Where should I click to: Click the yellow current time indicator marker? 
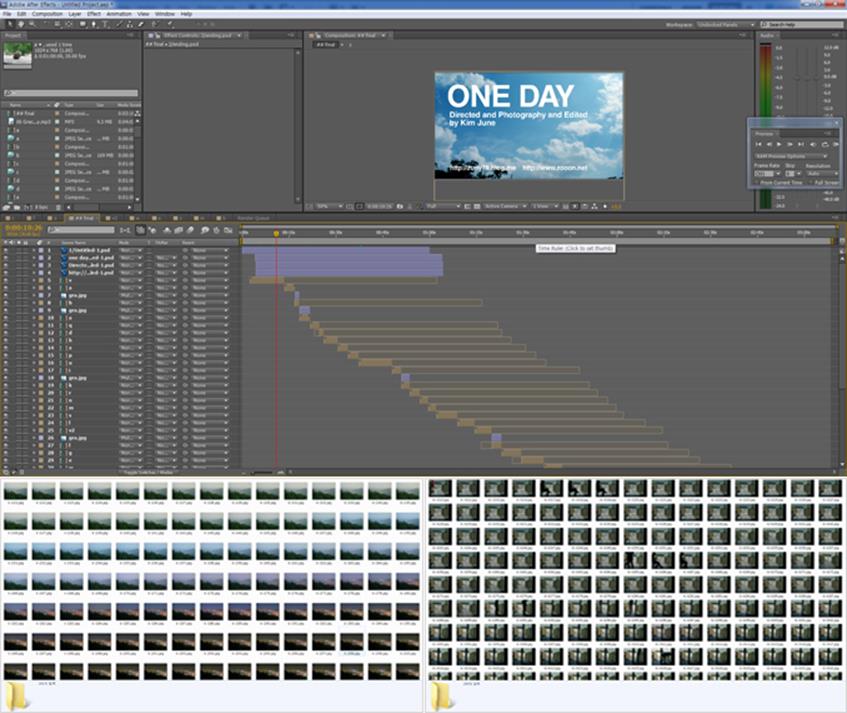tap(276, 234)
